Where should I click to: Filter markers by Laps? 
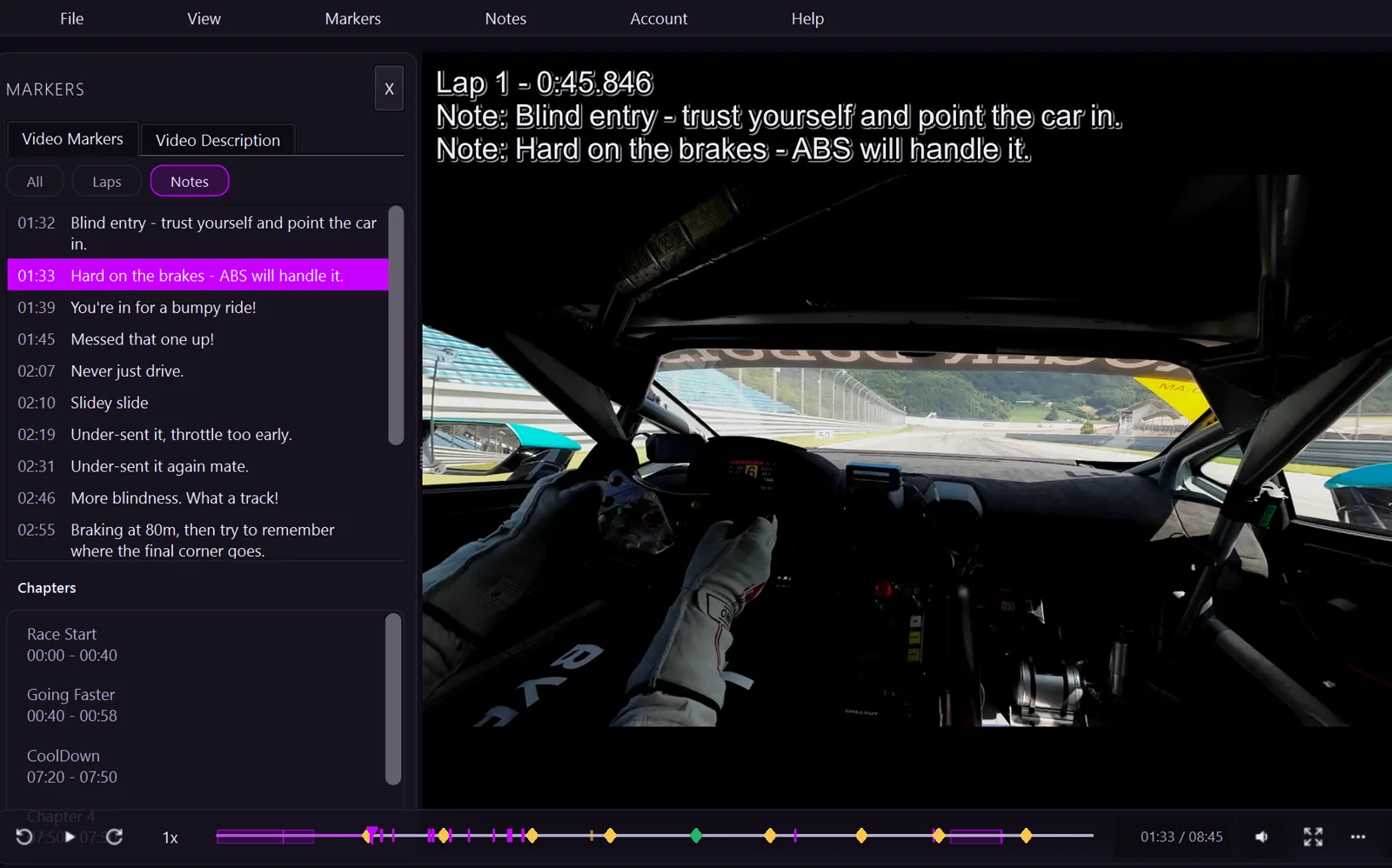click(107, 182)
